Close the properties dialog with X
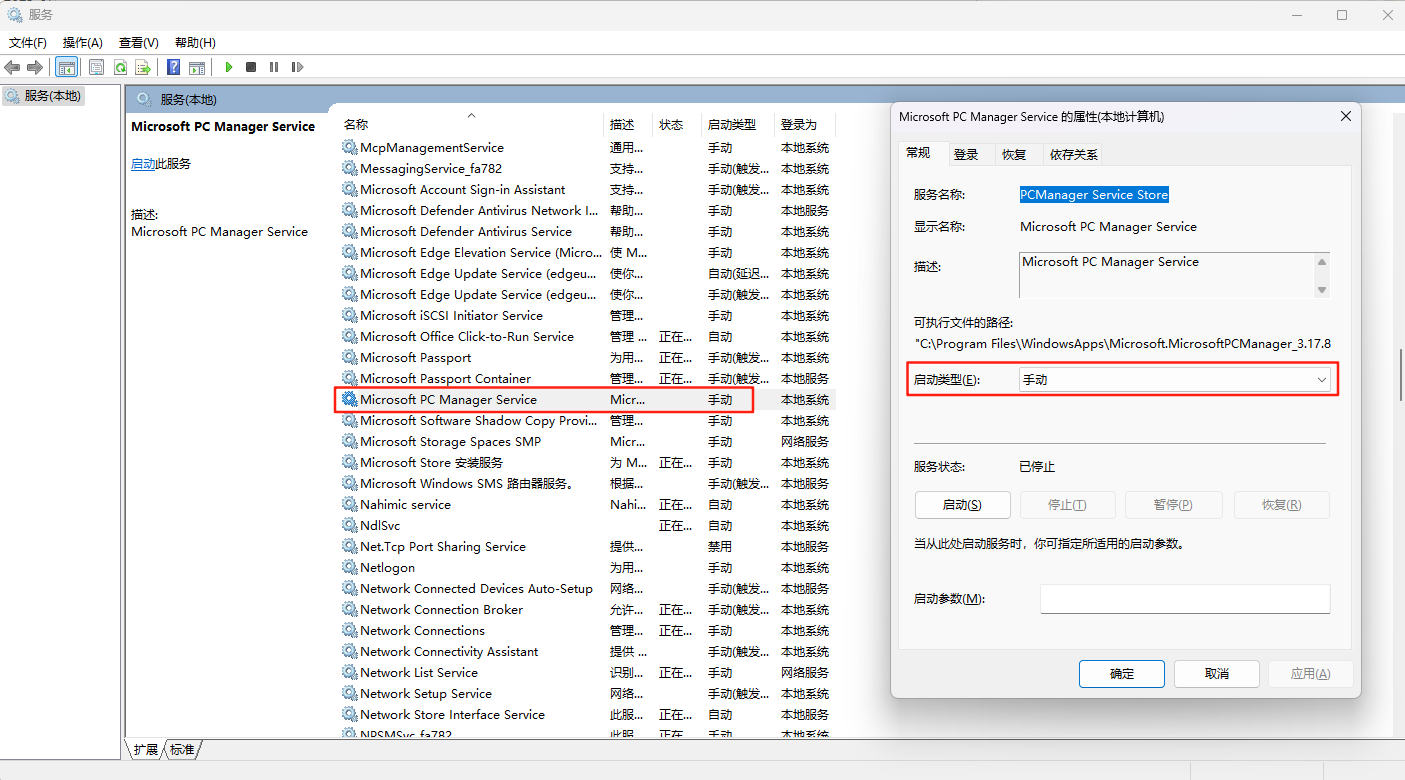This screenshot has height=780, width=1405. (1345, 116)
